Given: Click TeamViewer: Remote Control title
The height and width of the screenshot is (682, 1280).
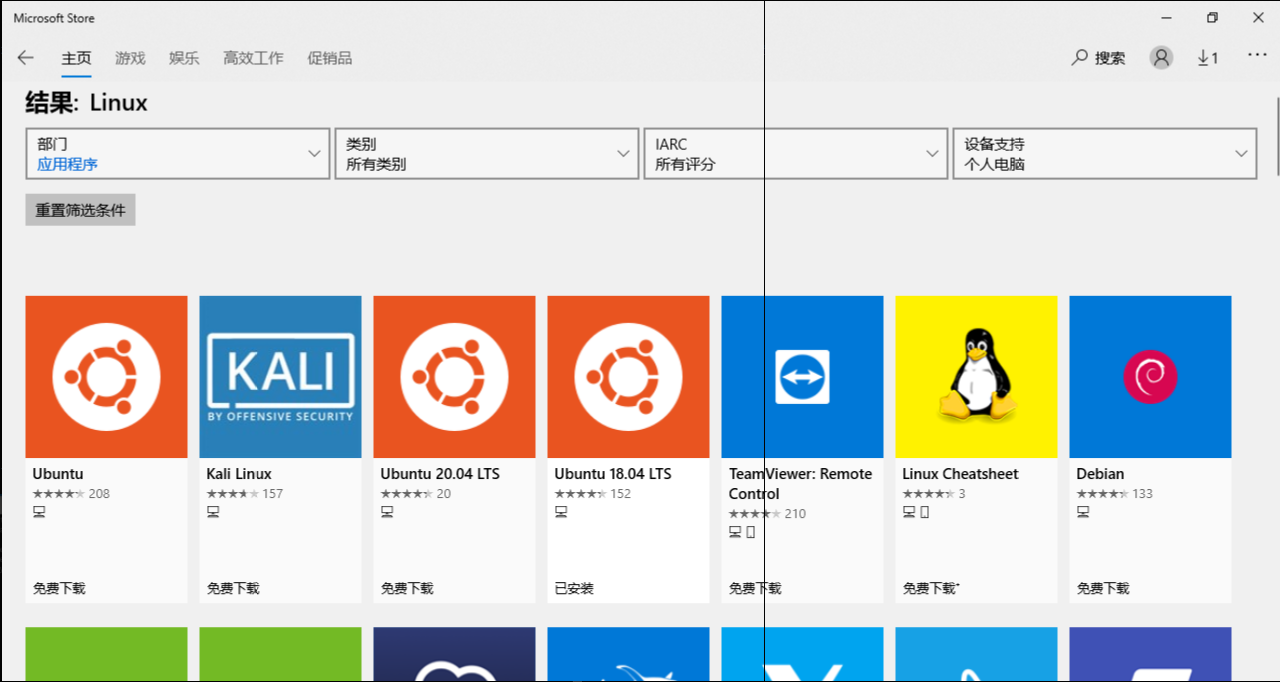Looking at the screenshot, I should tap(800, 484).
